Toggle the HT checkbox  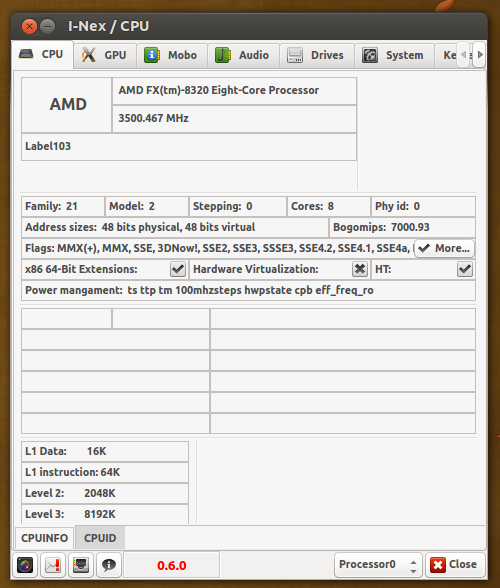[x=465, y=269]
